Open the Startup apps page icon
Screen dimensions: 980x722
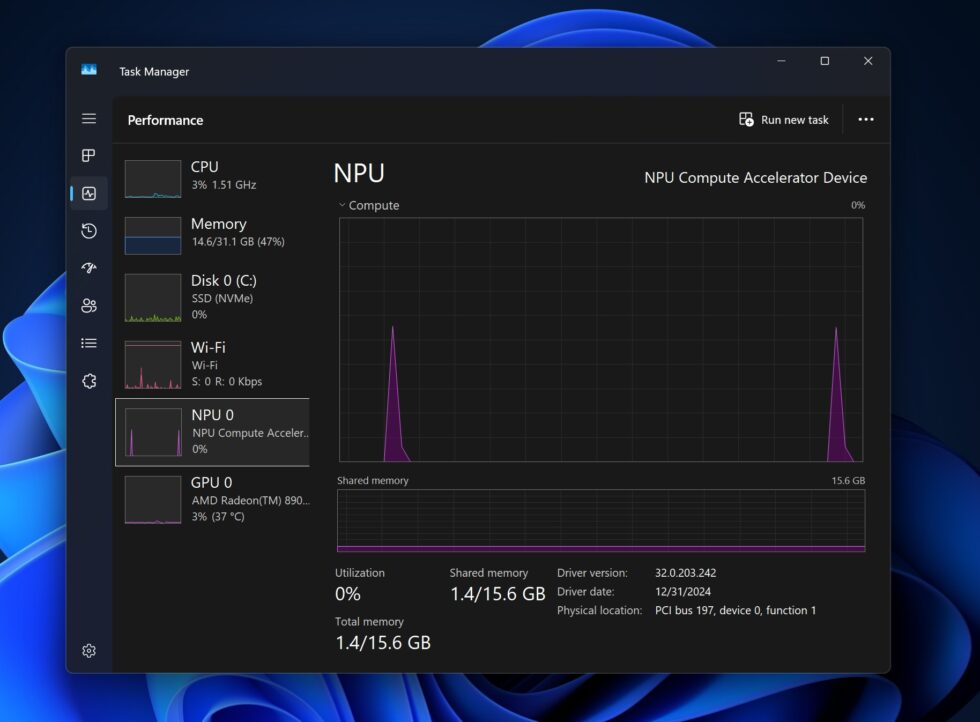pos(89,268)
